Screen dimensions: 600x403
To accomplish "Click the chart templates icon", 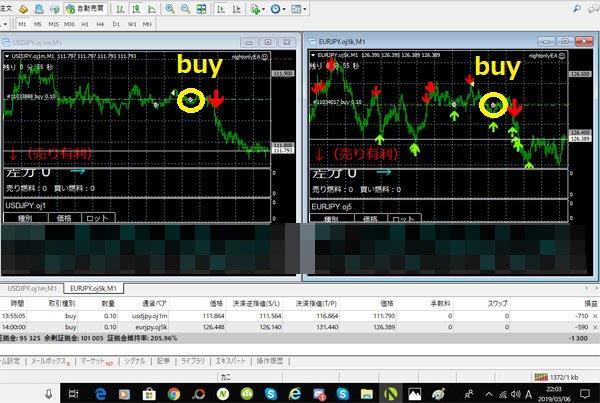I will [296, 9].
